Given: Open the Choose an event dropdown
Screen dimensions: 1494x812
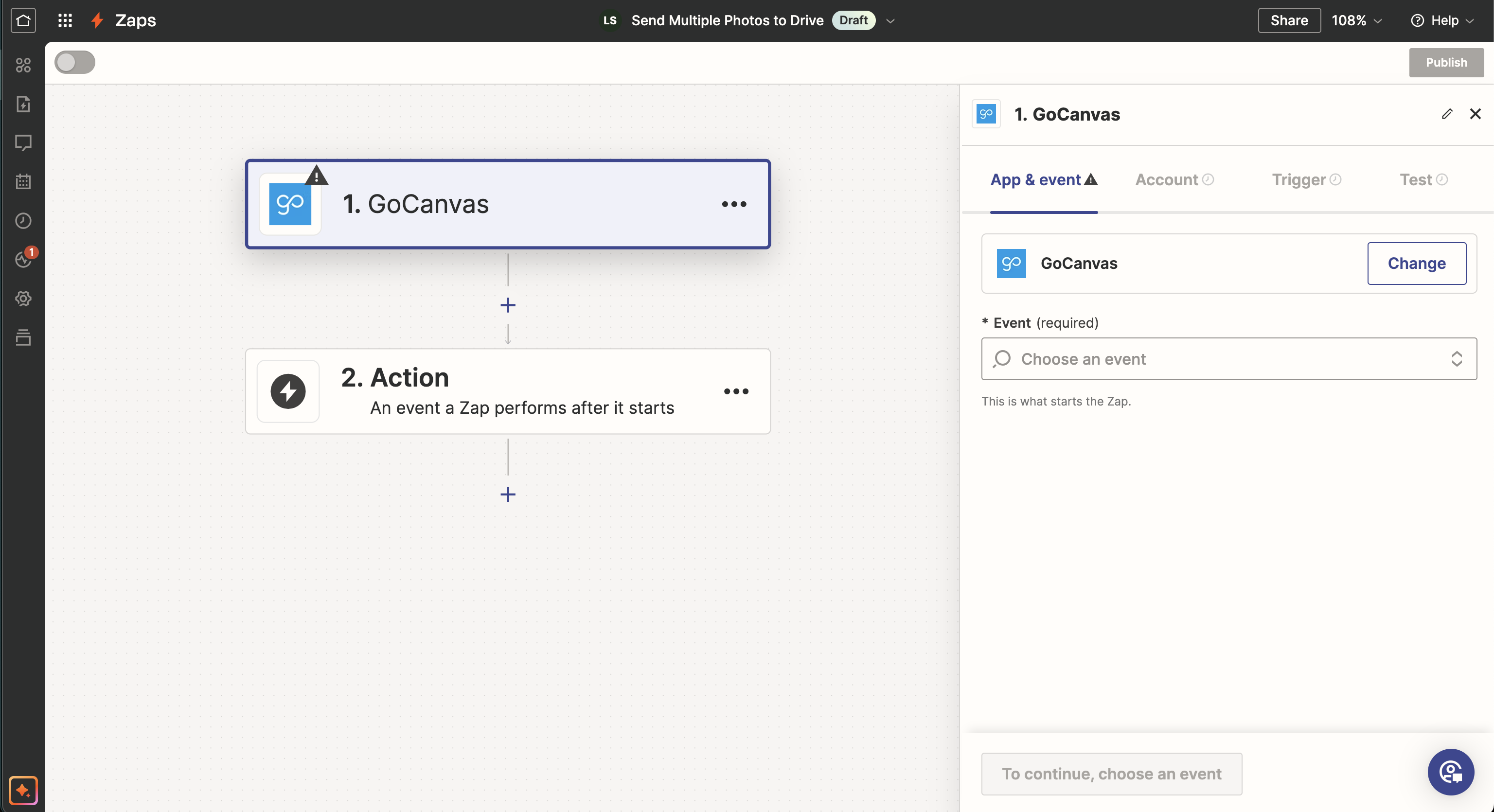Looking at the screenshot, I should pos(1229,359).
